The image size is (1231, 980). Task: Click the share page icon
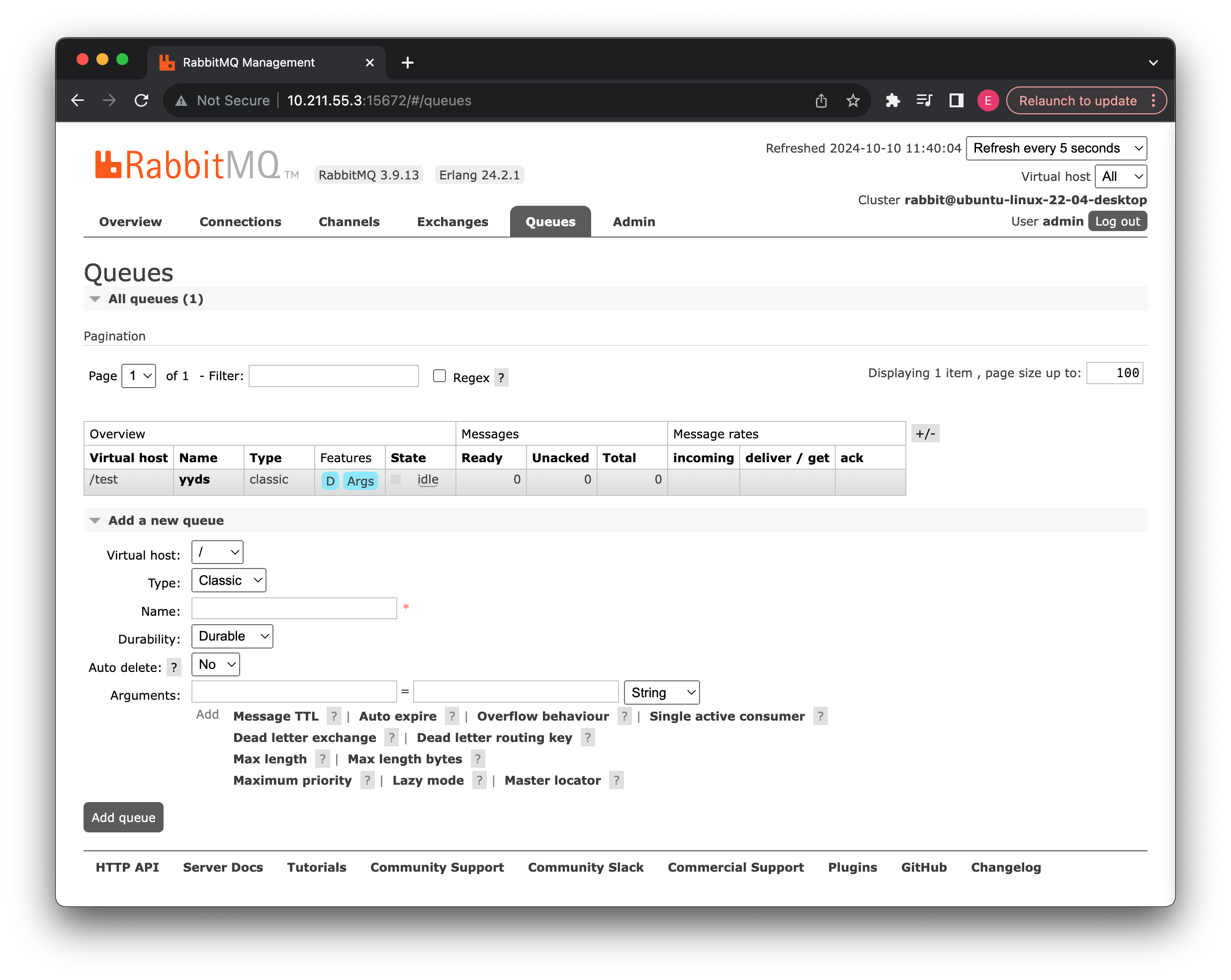[x=821, y=100]
